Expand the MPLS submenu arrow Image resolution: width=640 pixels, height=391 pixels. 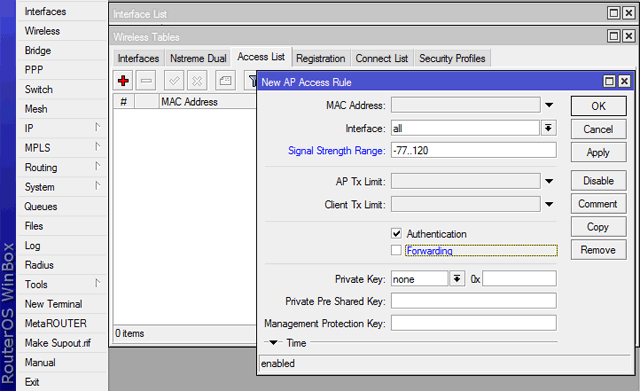pos(97,146)
